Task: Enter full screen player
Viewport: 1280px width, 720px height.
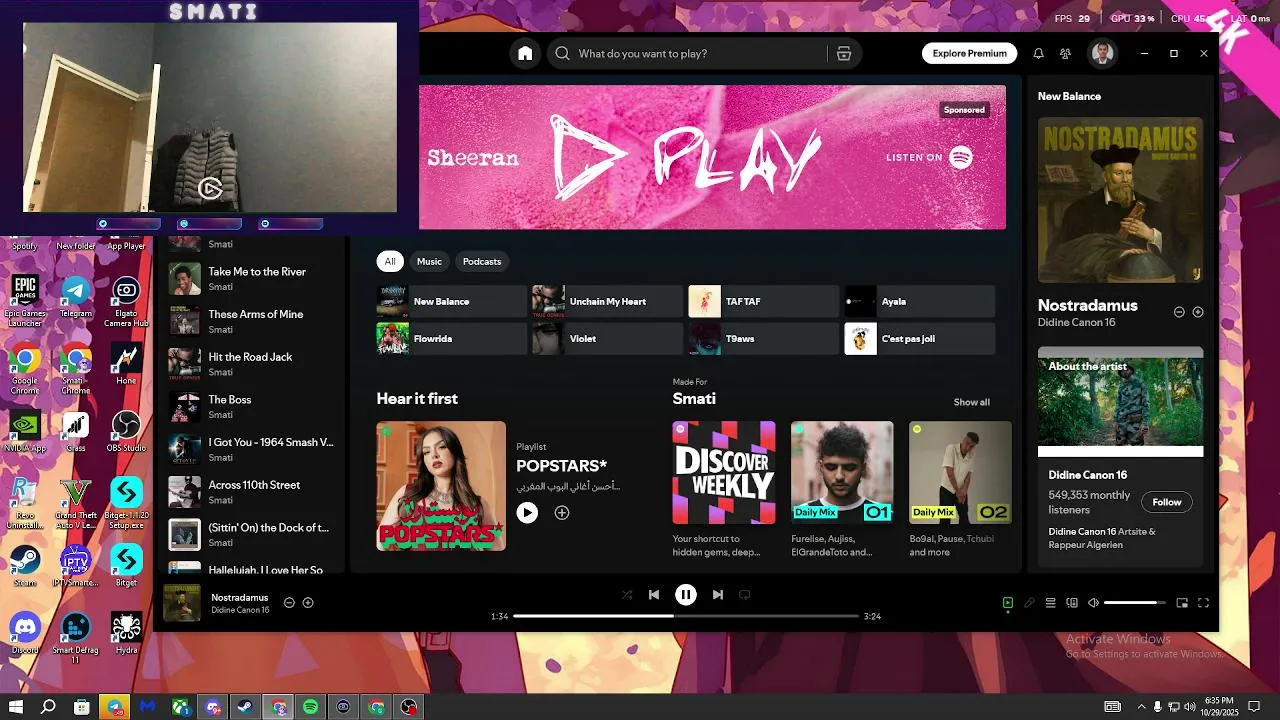Action: pos(1204,603)
